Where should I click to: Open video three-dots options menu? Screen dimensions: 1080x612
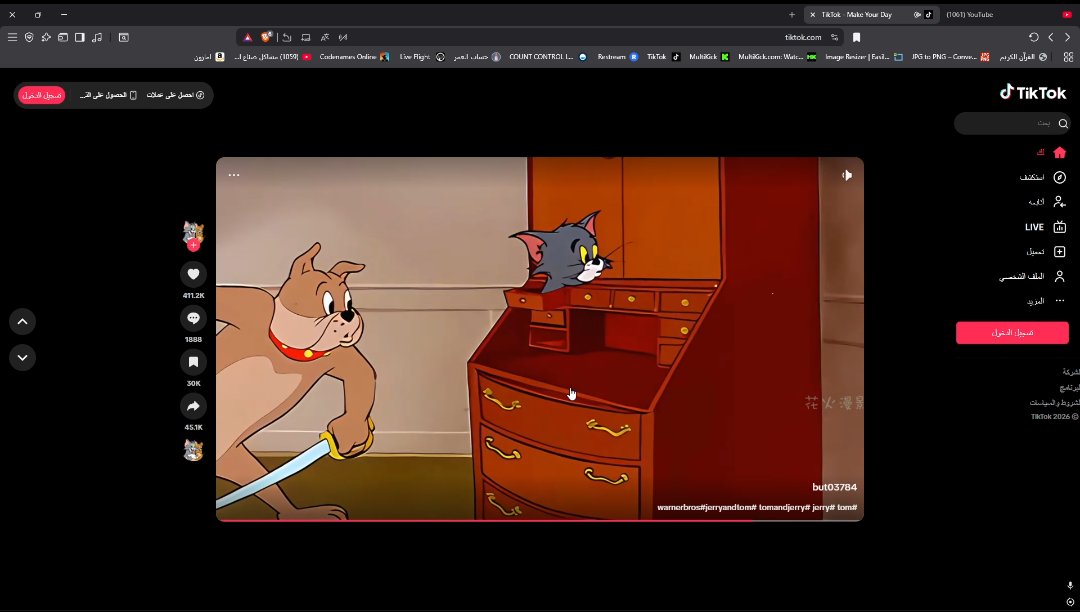coord(234,175)
